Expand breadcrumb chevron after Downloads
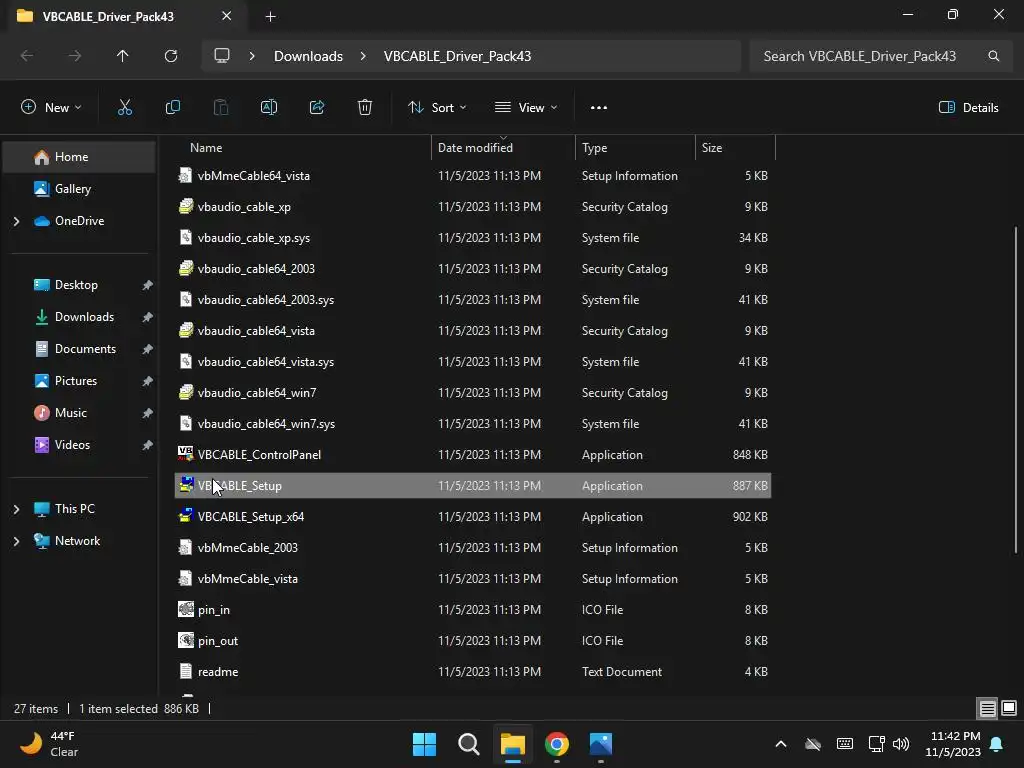This screenshot has width=1024, height=768. 363,56
